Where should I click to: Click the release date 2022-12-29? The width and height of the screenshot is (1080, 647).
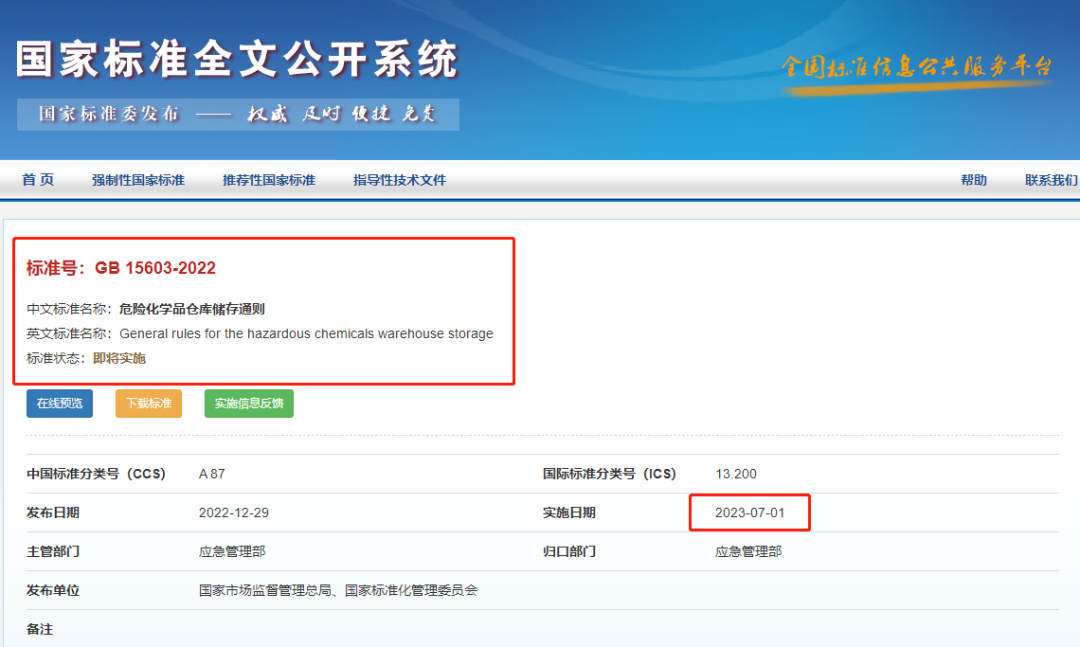[234, 513]
